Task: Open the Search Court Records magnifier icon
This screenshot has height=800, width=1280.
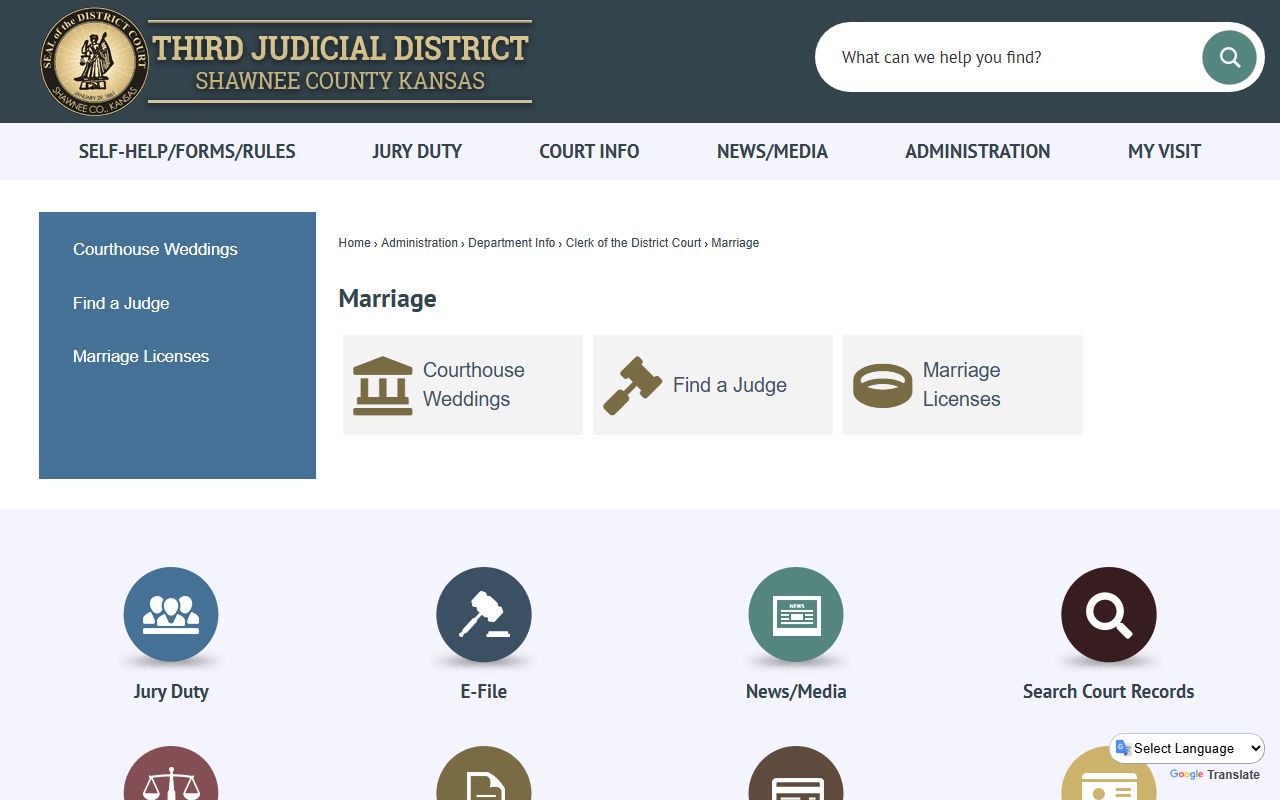Action: click(x=1109, y=614)
